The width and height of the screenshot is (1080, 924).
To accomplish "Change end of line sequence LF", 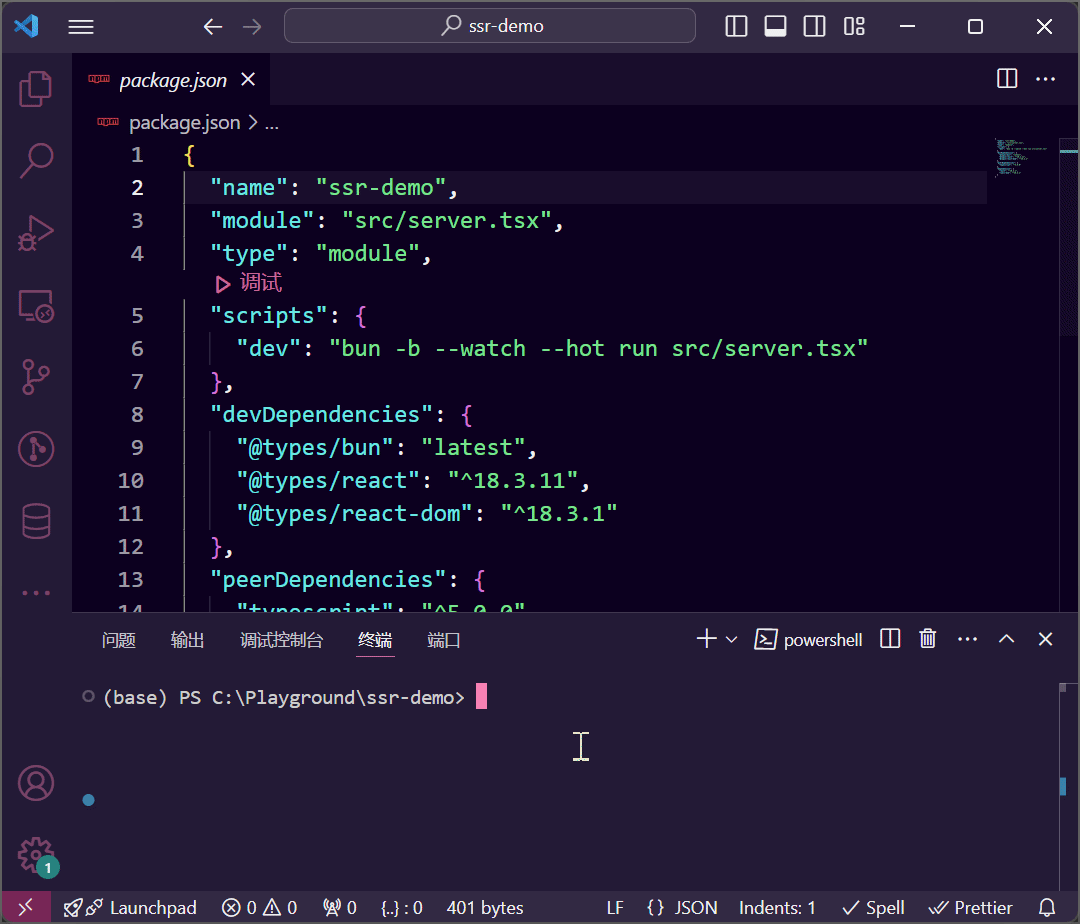I will [x=615, y=908].
